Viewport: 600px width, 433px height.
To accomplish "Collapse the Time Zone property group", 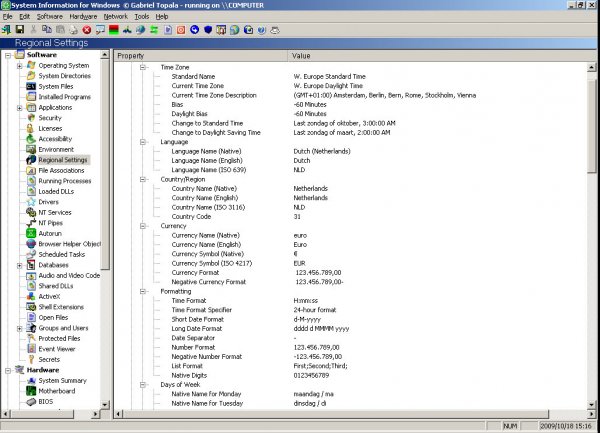I will (143, 66).
